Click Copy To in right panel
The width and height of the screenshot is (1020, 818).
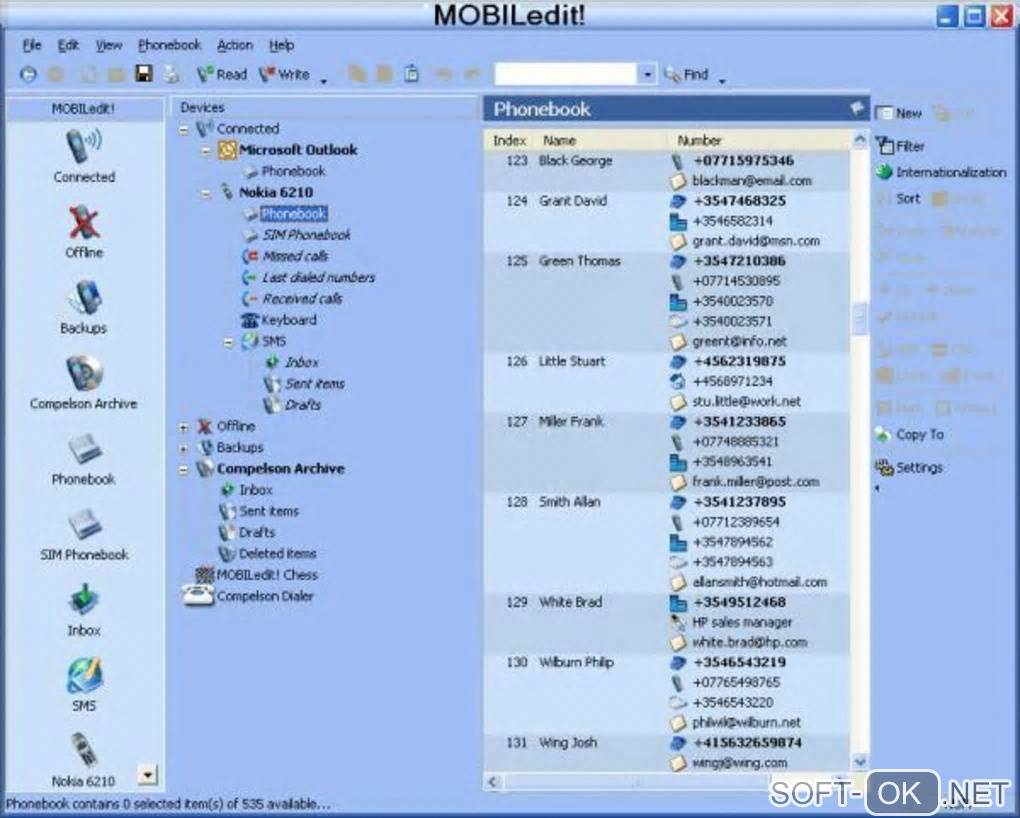910,434
